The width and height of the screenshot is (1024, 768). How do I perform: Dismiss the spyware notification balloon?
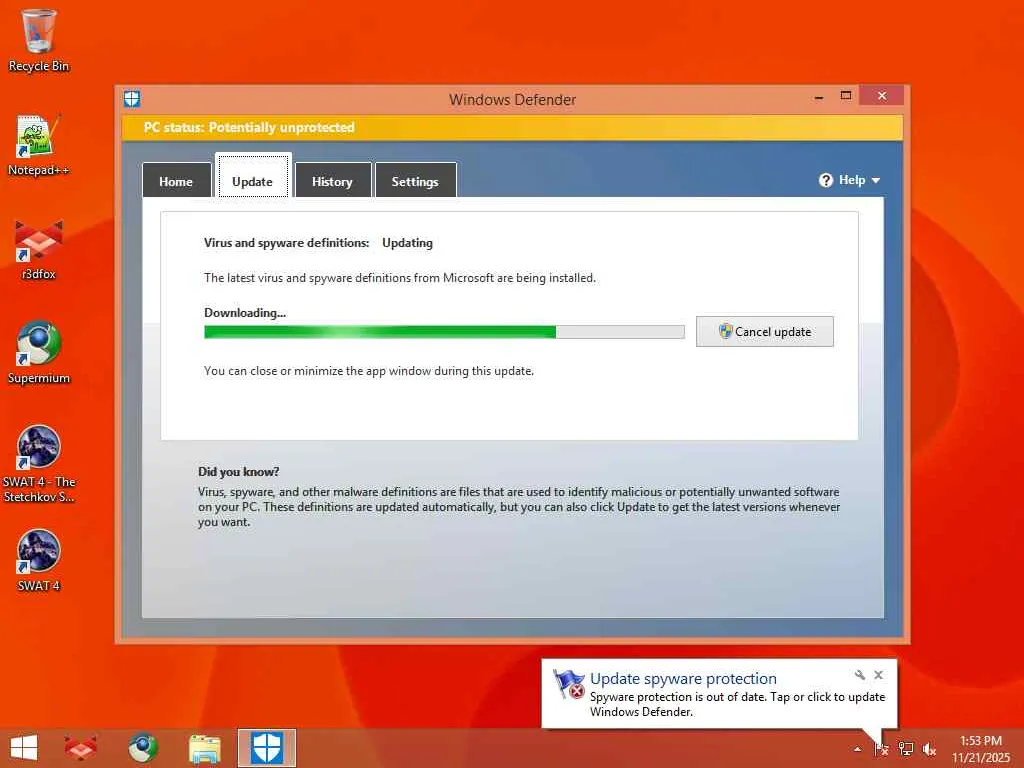point(878,675)
